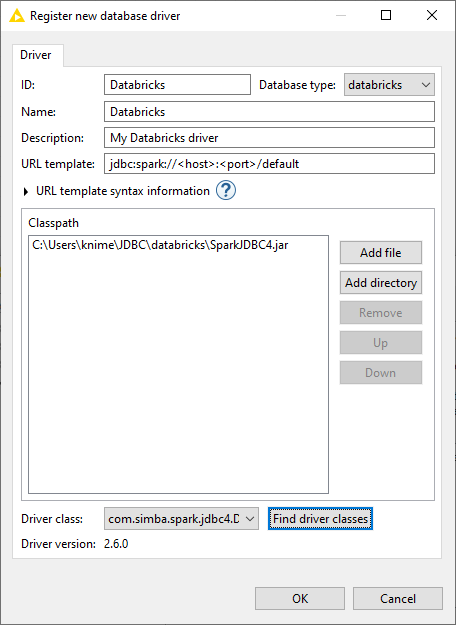456x625 pixels.
Task: Open the Driver class dropdown
Action: (181, 519)
